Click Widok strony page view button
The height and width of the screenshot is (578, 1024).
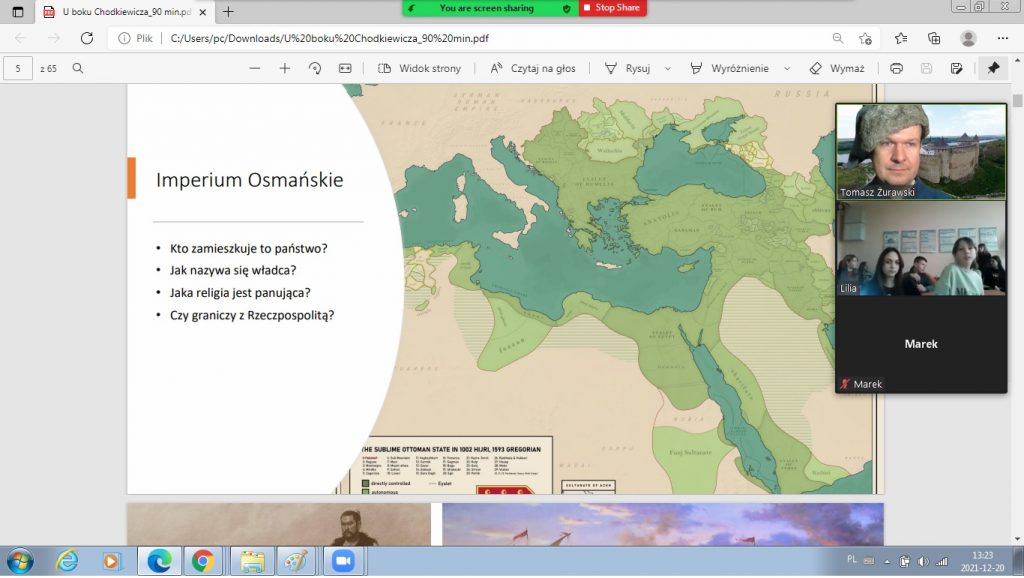420,68
